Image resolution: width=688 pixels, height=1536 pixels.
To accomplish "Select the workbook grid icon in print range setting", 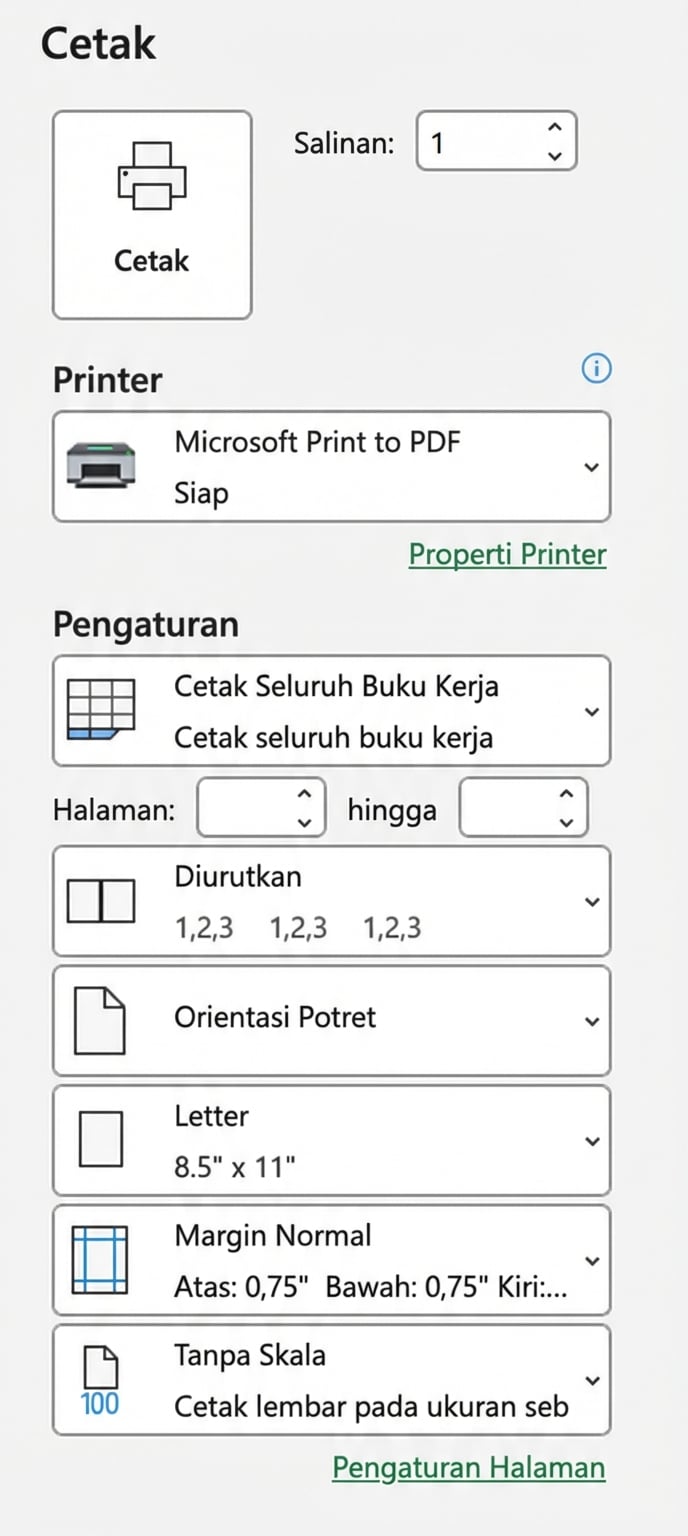I will point(100,710).
